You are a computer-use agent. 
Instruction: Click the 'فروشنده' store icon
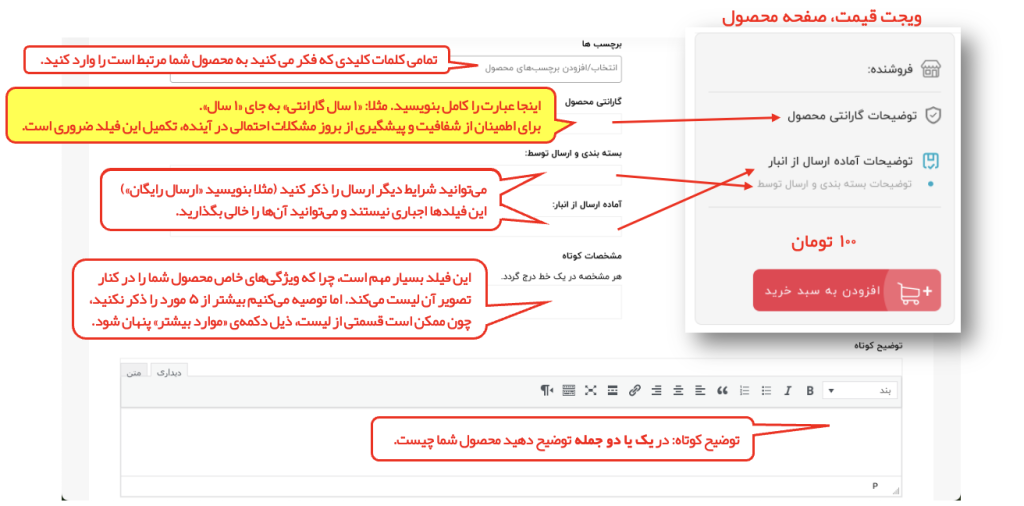click(930, 69)
